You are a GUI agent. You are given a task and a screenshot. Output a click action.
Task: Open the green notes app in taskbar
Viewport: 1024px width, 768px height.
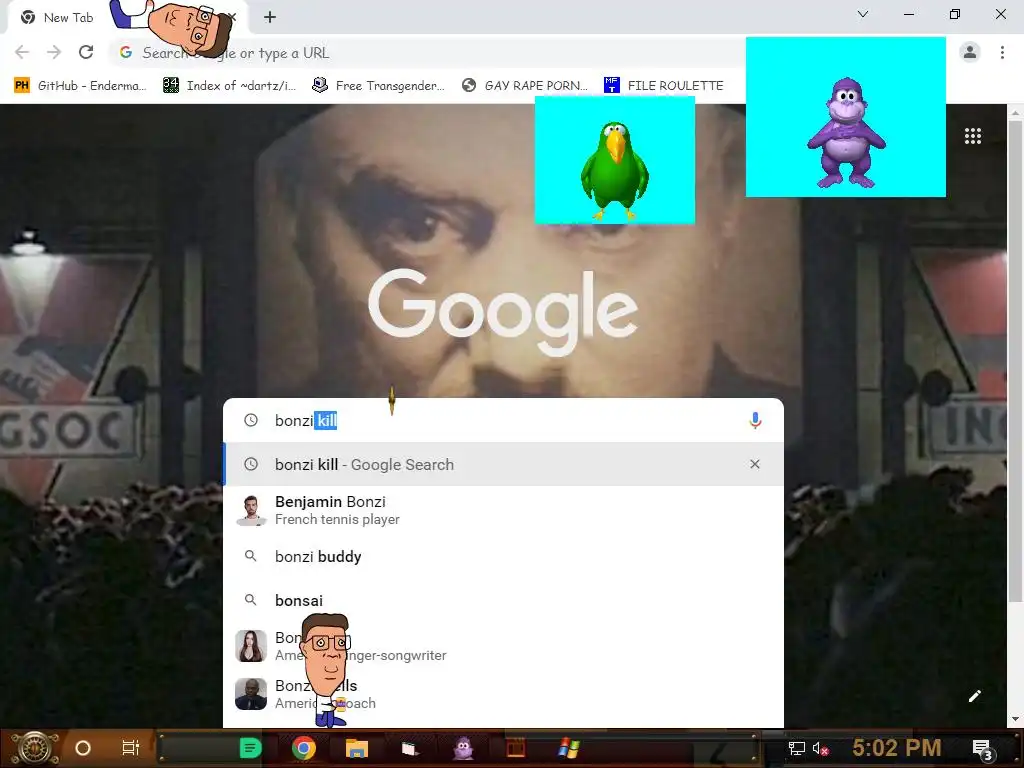click(250, 748)
